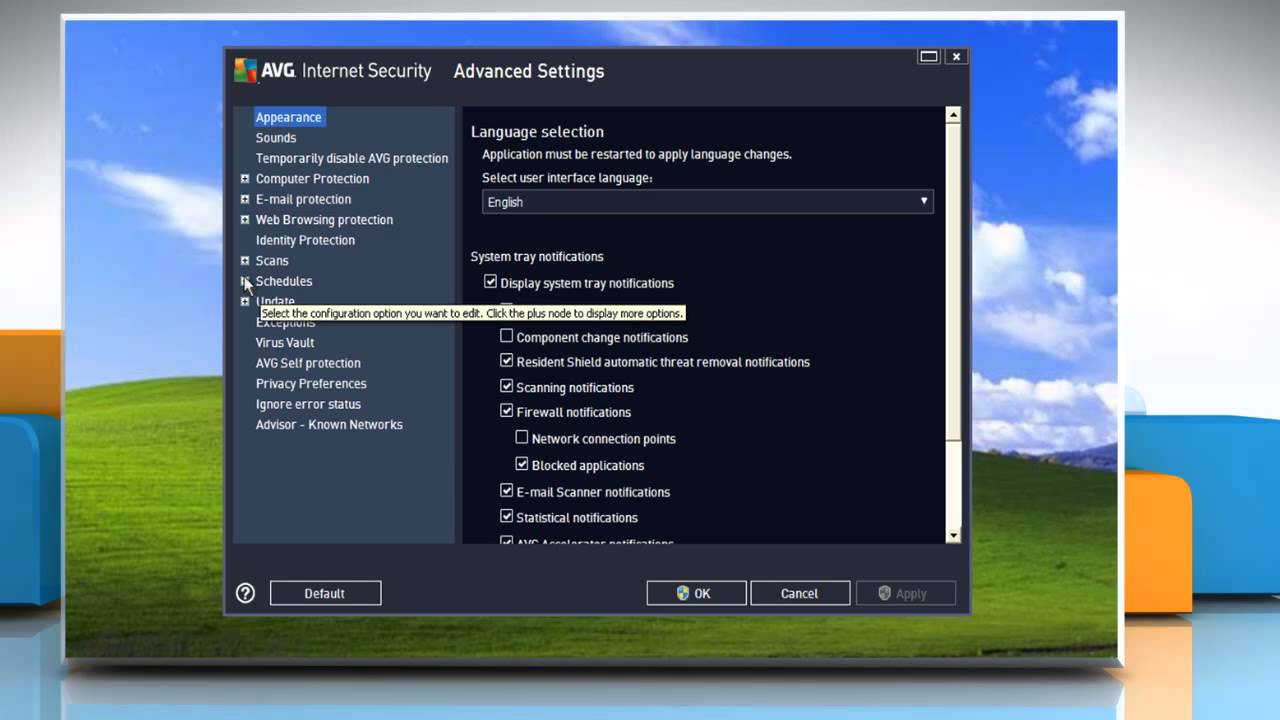This screenshot has height=720, width=1280.
Task: Open Virus Vault settings
Action: [285, 342]
